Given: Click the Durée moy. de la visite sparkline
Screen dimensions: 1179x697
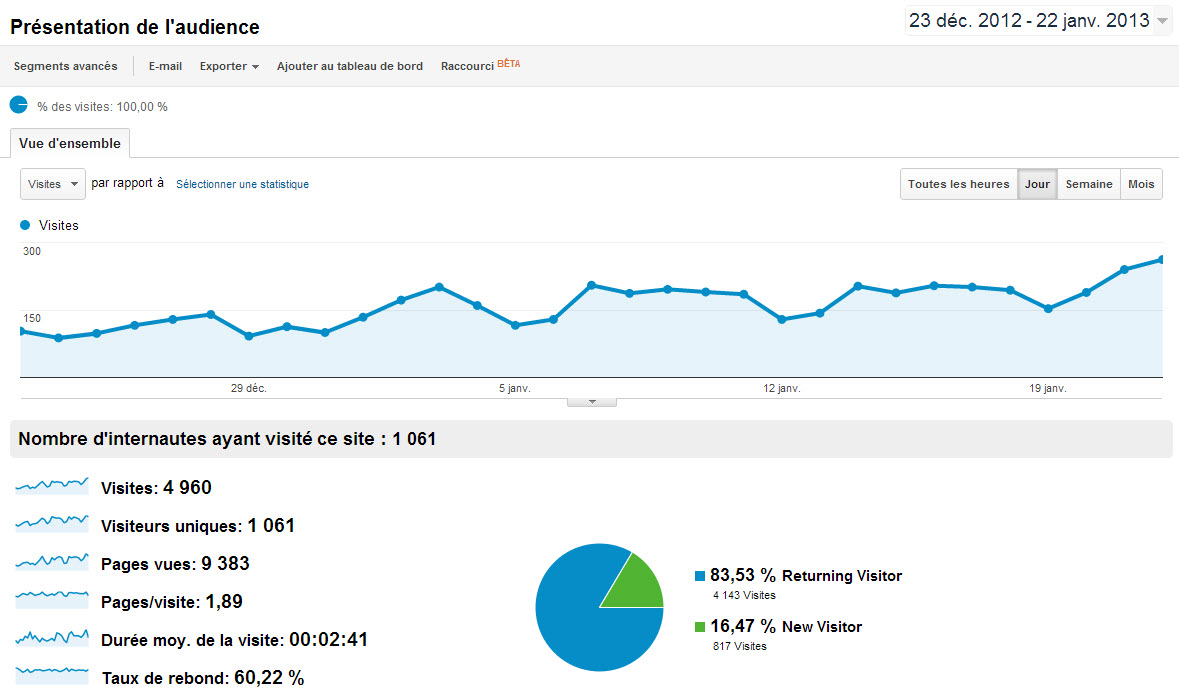Looking at the screenshot, I should pyautogui.click(x=52, y=638).
